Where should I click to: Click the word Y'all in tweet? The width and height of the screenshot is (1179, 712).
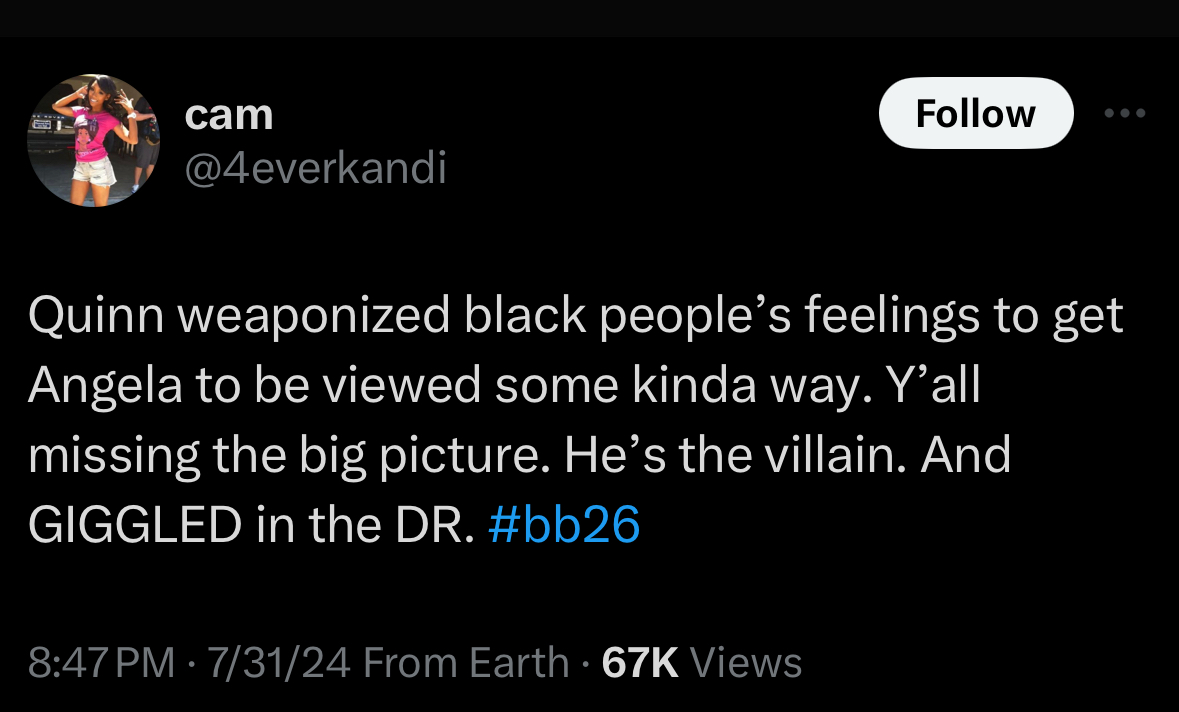click(935, 385)
